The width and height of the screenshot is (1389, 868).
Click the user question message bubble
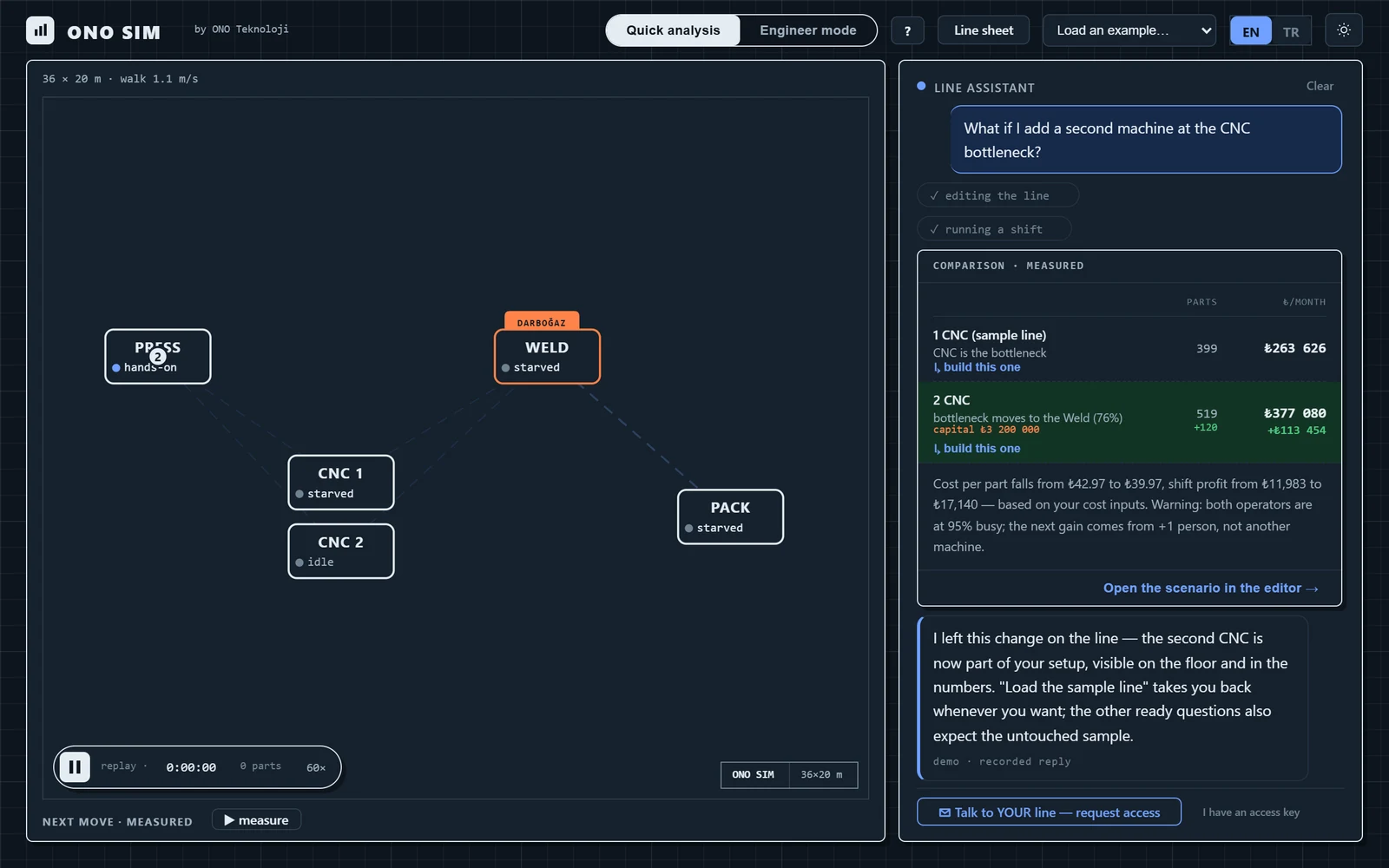[x=1146, y=140]
